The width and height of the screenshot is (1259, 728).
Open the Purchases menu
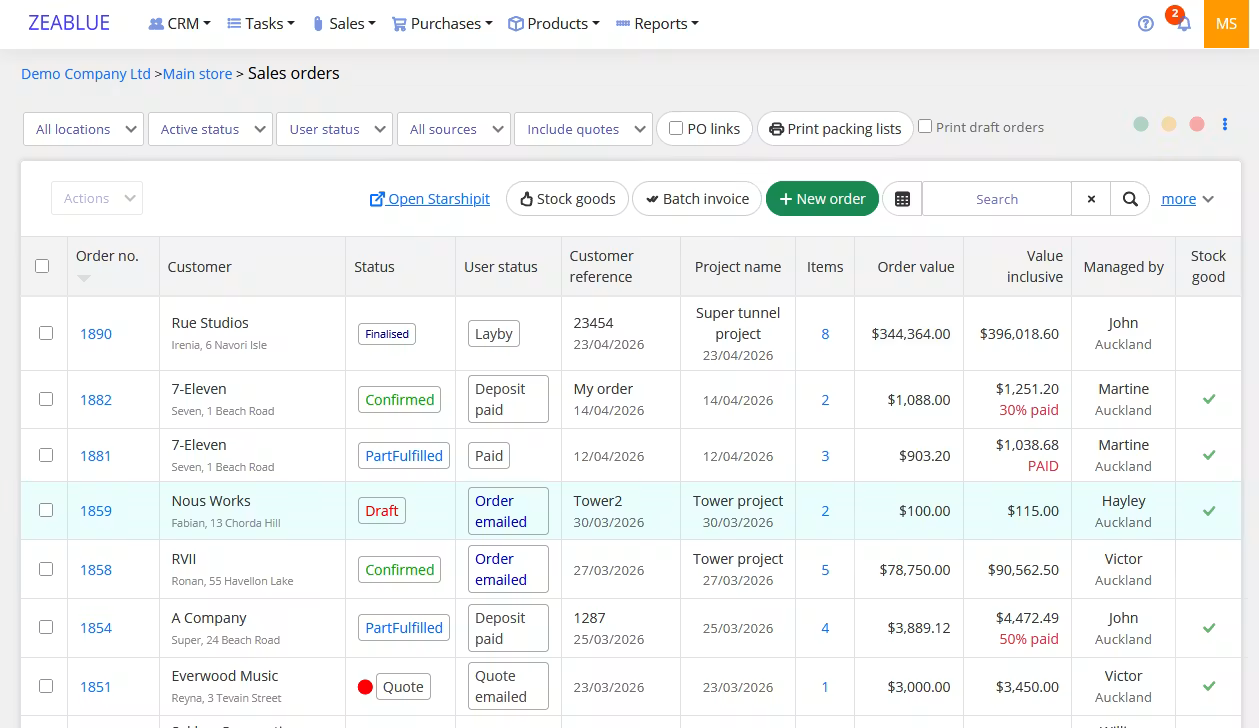pyautogui.click(x=442, y=23)
